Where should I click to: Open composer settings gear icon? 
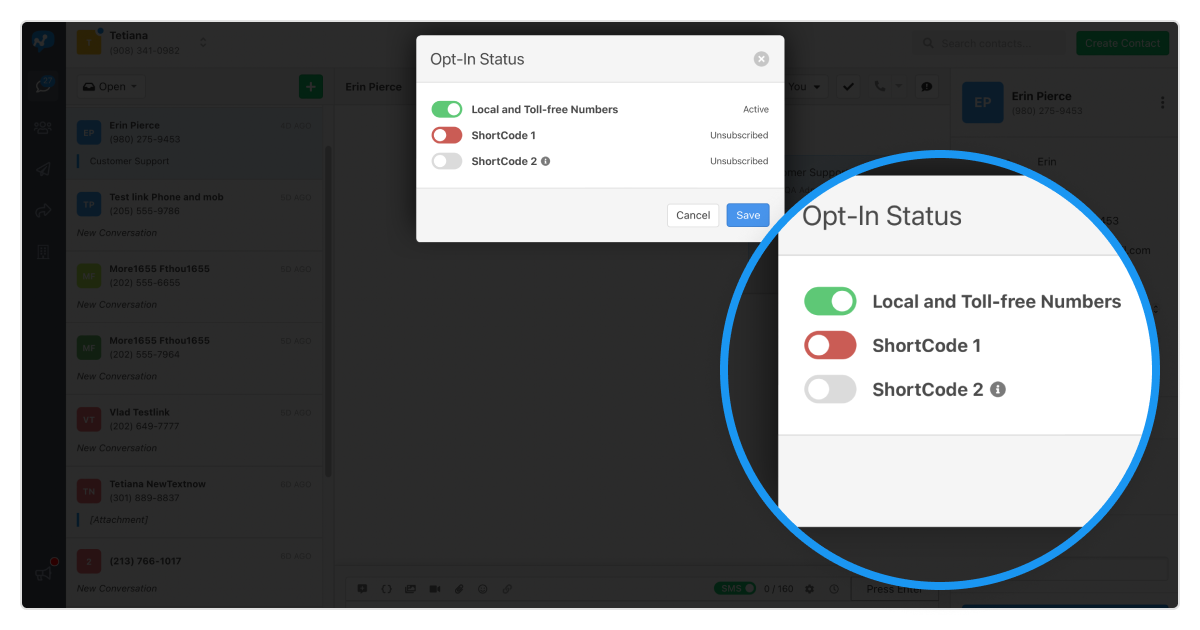[x=810, y=589]
